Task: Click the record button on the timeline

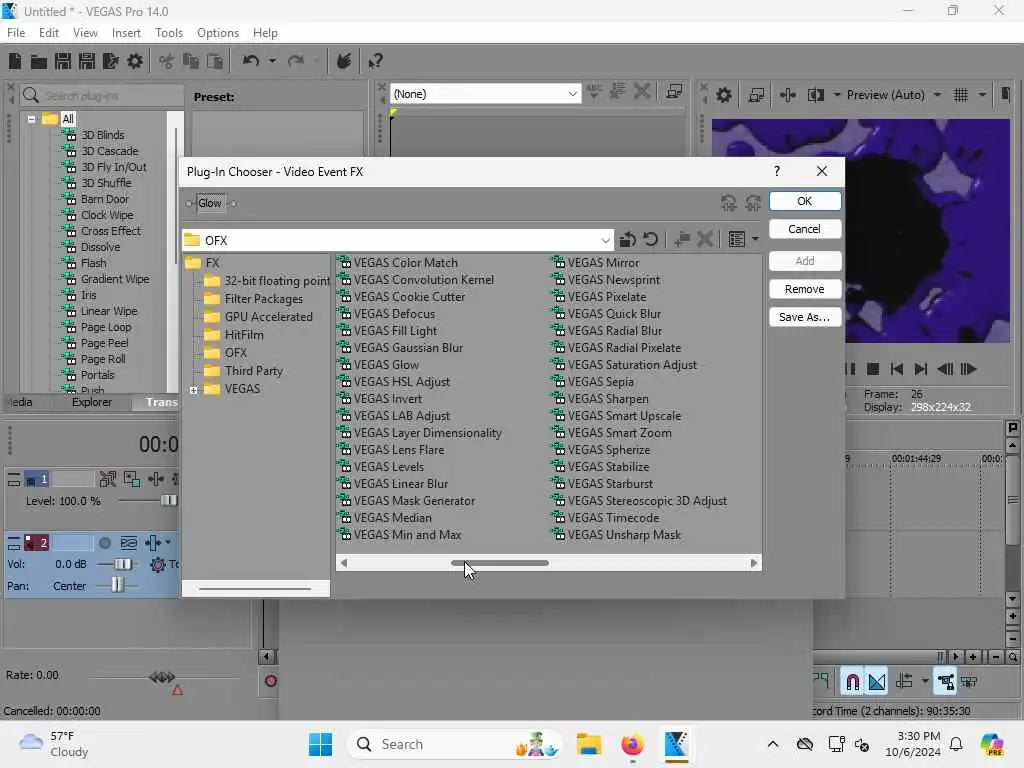Action: pyautogui.click(x=270, y=681)
